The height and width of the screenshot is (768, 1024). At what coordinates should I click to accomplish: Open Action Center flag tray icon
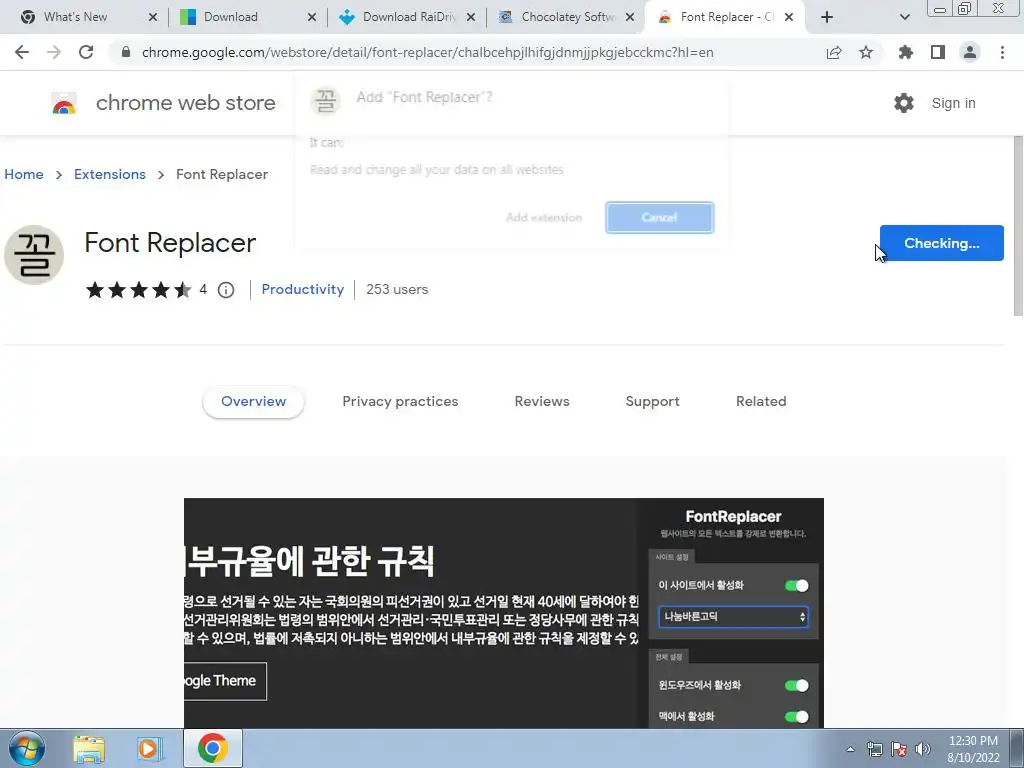click(x=899, y=749)
